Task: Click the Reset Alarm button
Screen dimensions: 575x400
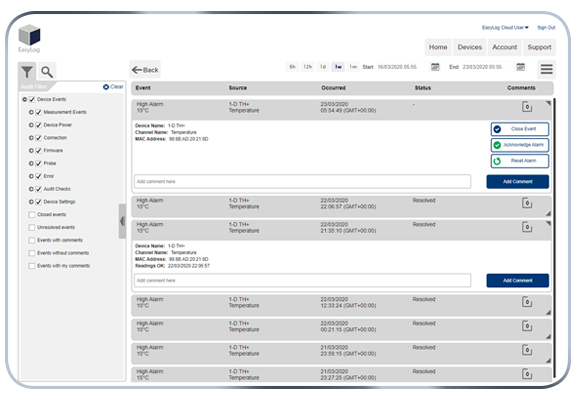Action: [520, 161]
